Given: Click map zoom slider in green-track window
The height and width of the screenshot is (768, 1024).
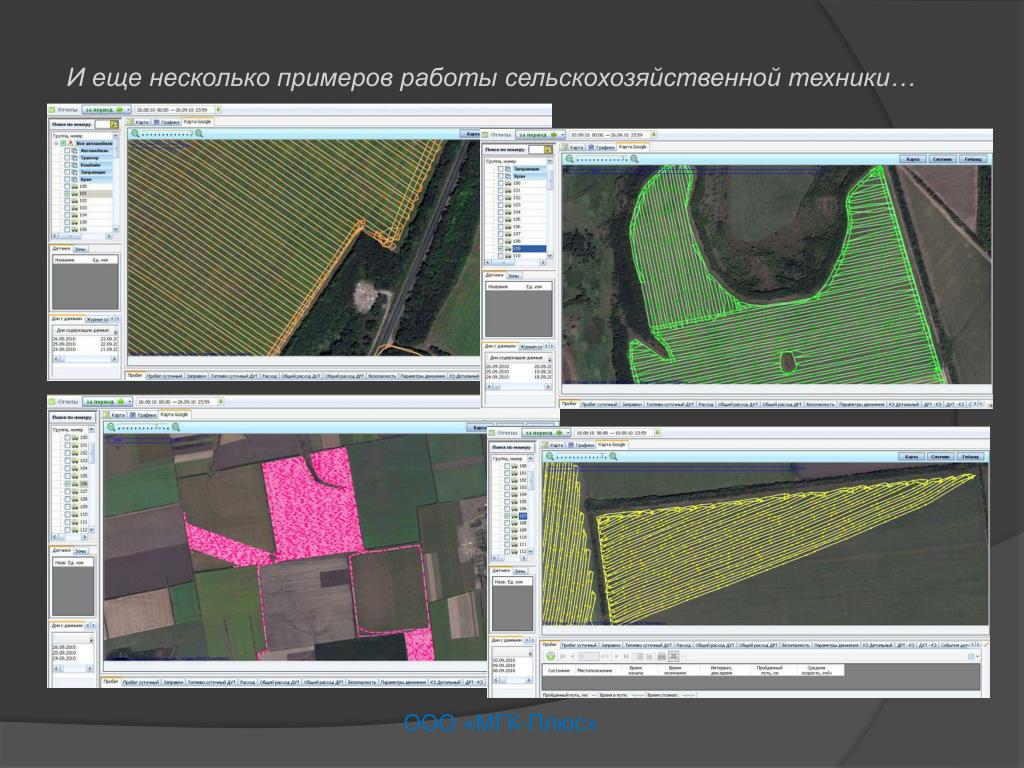Looking at the screenshot, I should click(x=602, y=159).
